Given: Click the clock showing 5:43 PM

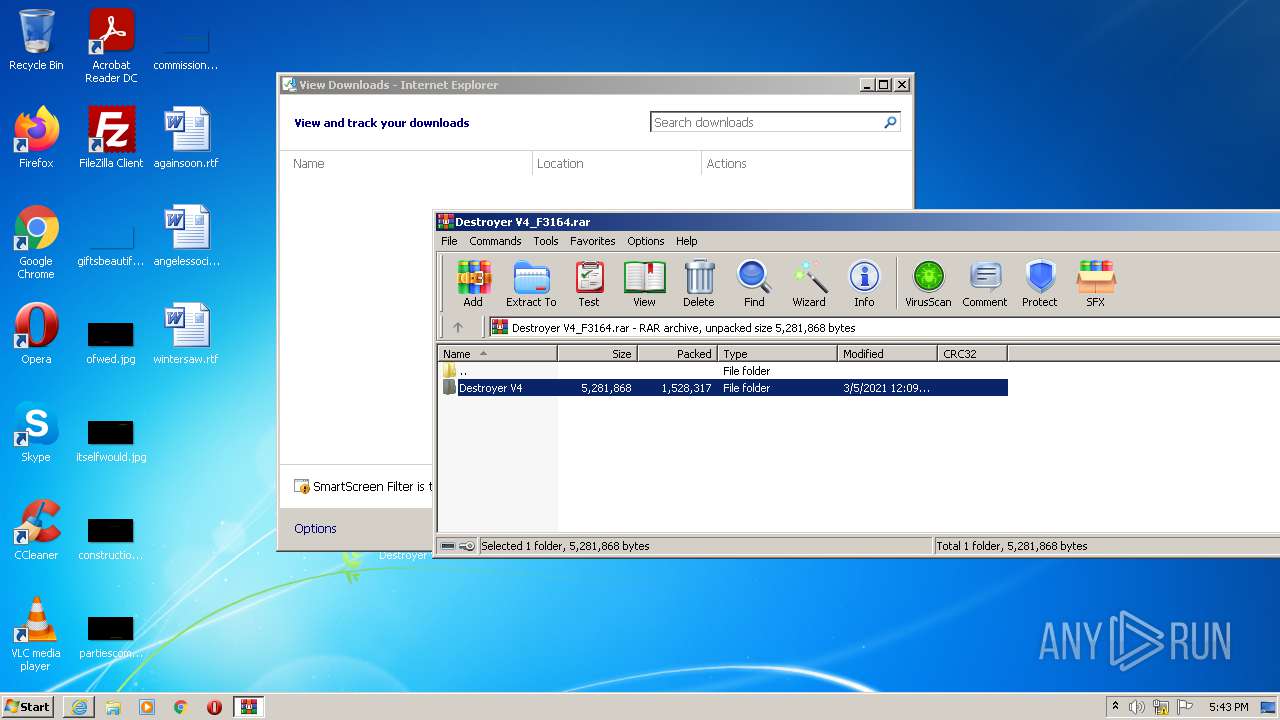Looking at the screenshot, I should pos(1228,707).
